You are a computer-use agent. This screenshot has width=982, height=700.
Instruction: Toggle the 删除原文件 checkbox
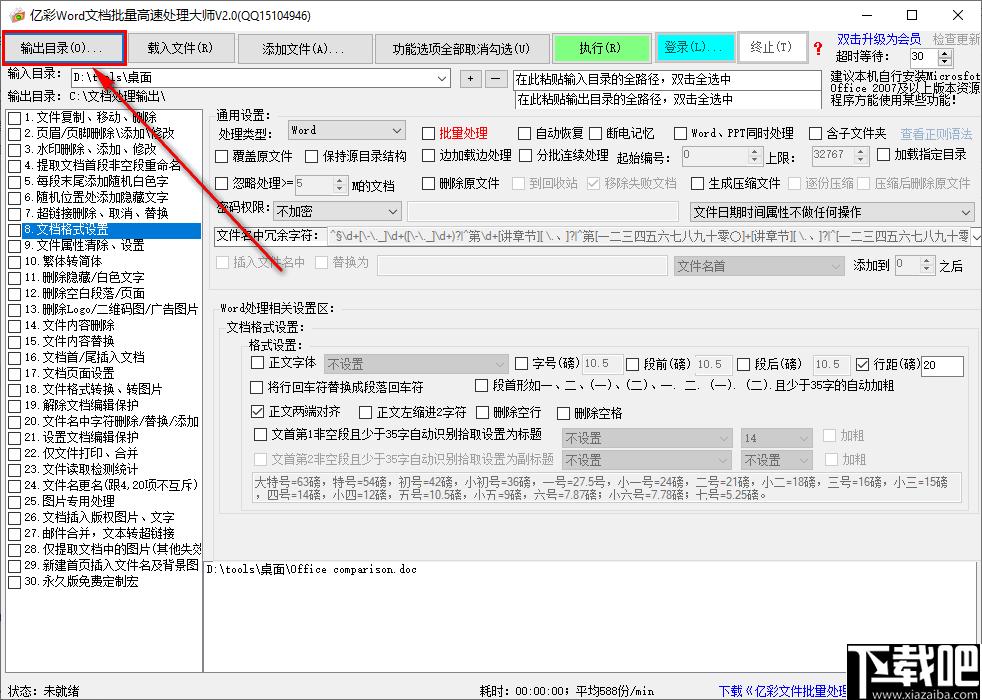pos(428,183)
